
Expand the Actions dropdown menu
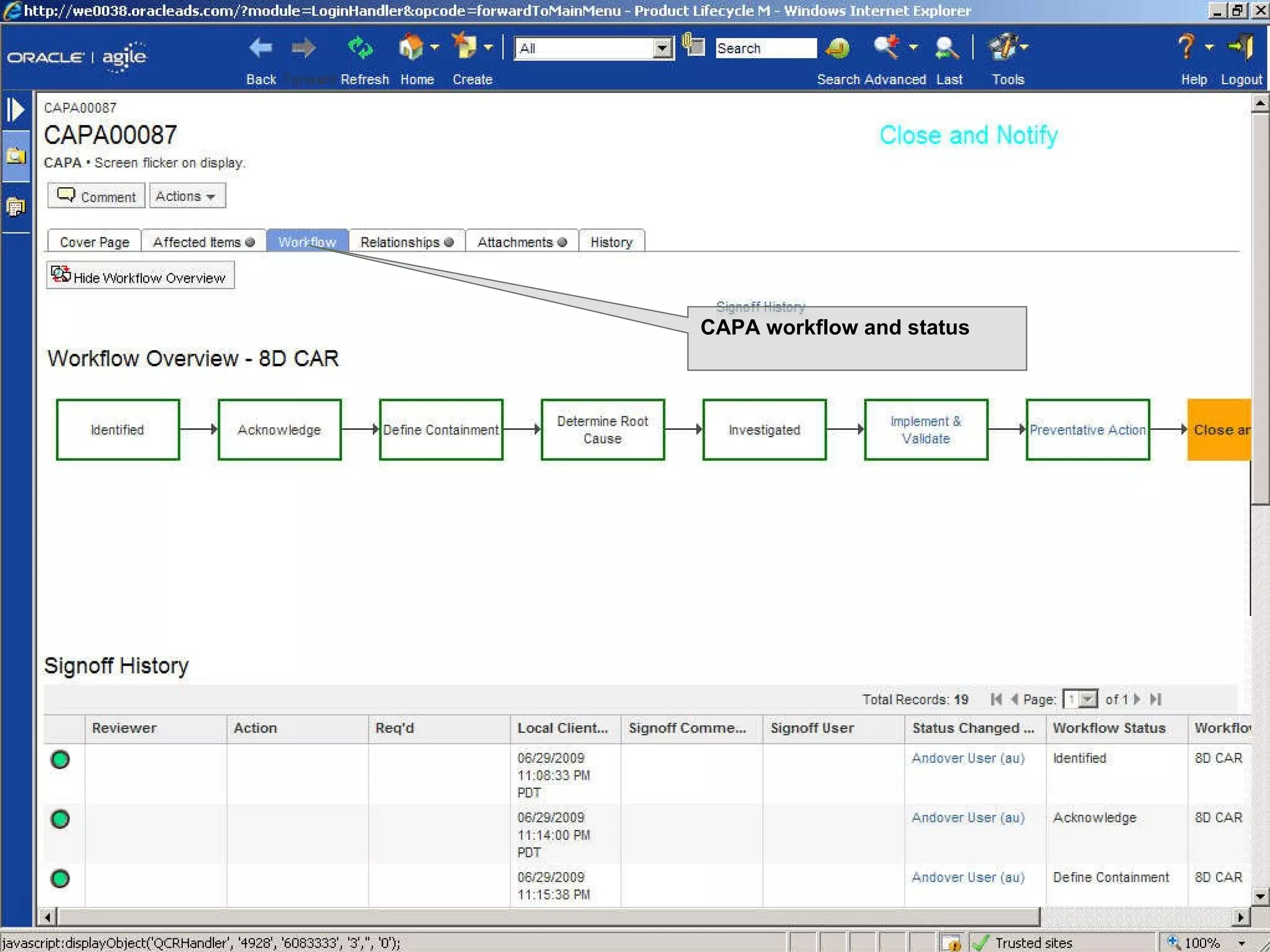point(187,196)
